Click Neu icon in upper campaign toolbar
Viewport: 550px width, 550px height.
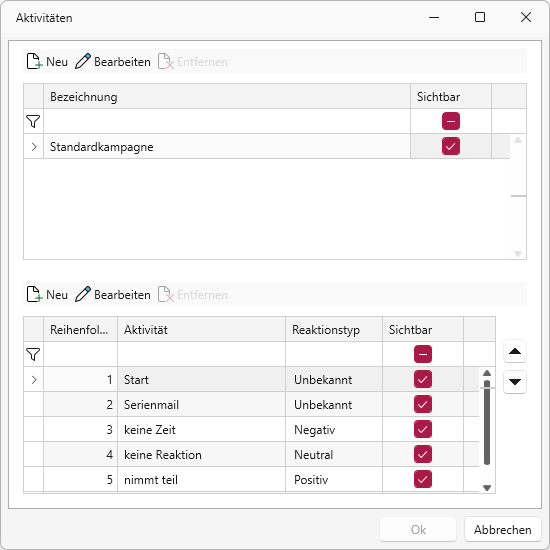pyautogui.click(x=34, y=61)
